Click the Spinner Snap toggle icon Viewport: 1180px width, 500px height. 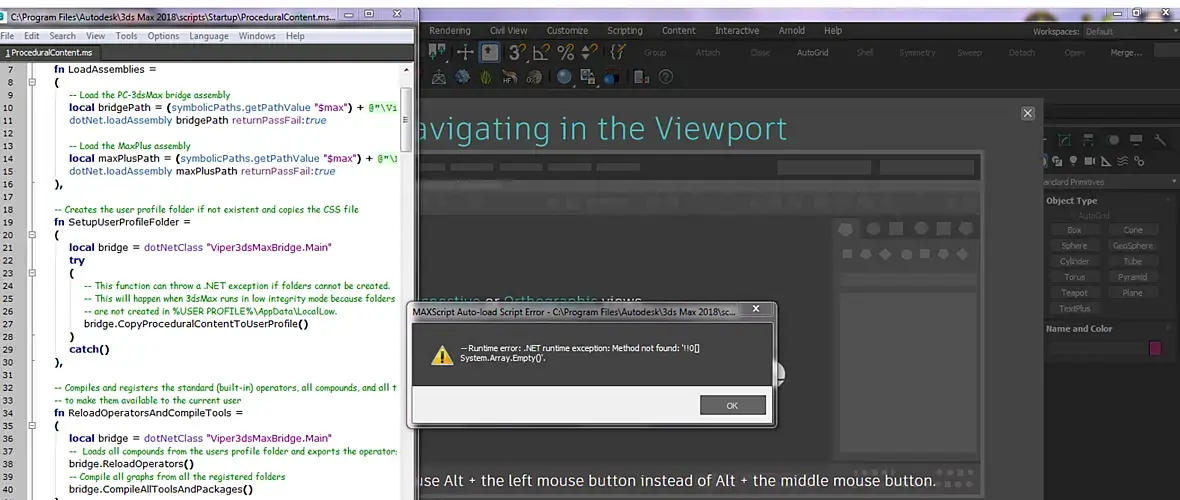click(x=590, y=52)
